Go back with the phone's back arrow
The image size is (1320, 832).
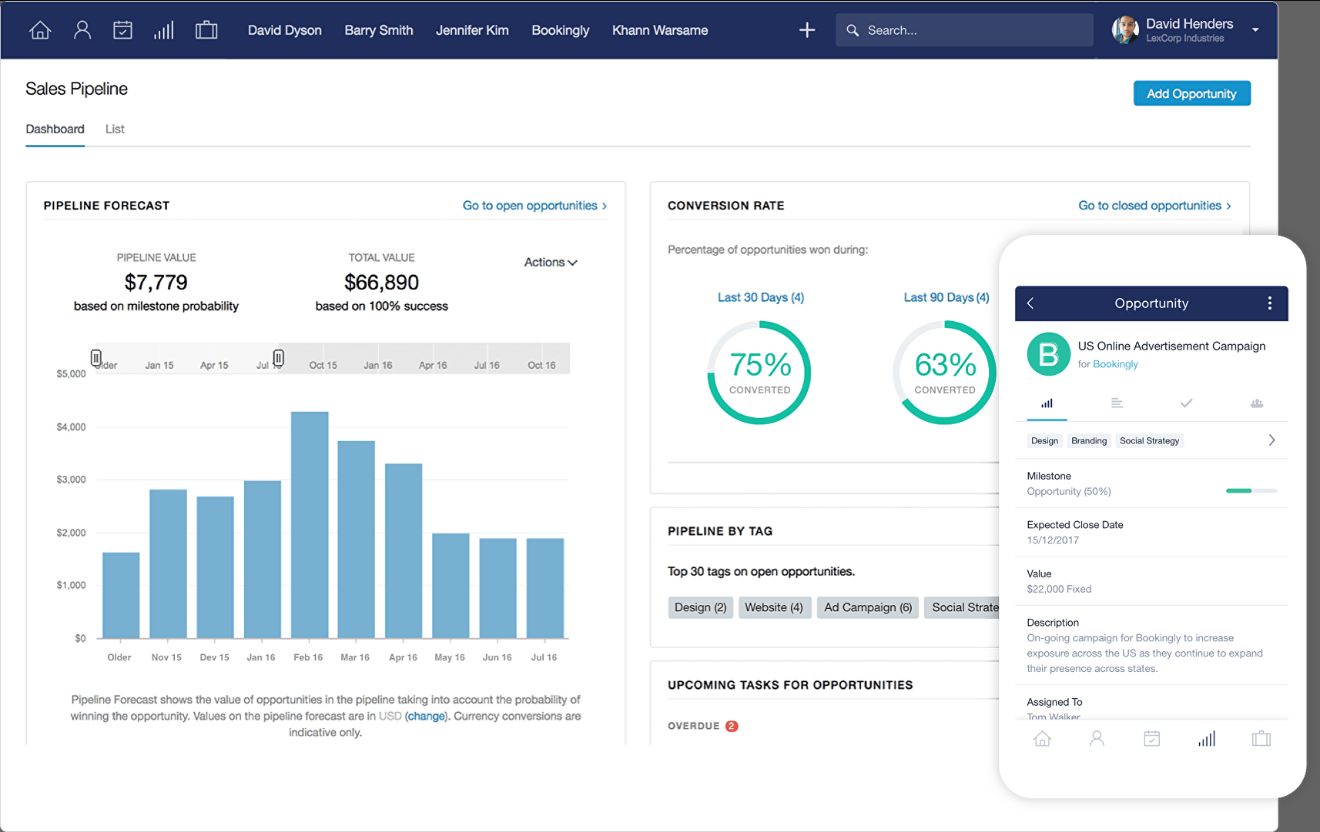tap(1031, 303)
